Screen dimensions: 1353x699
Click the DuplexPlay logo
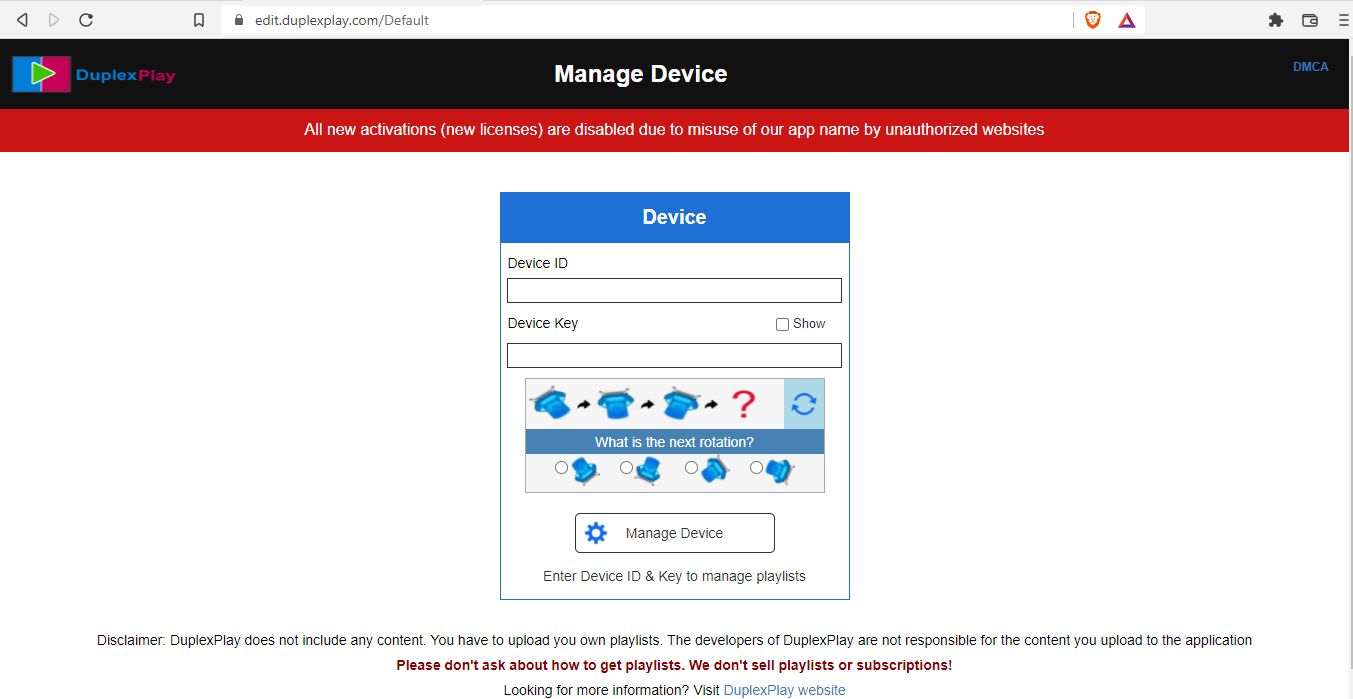pos(94,74)
